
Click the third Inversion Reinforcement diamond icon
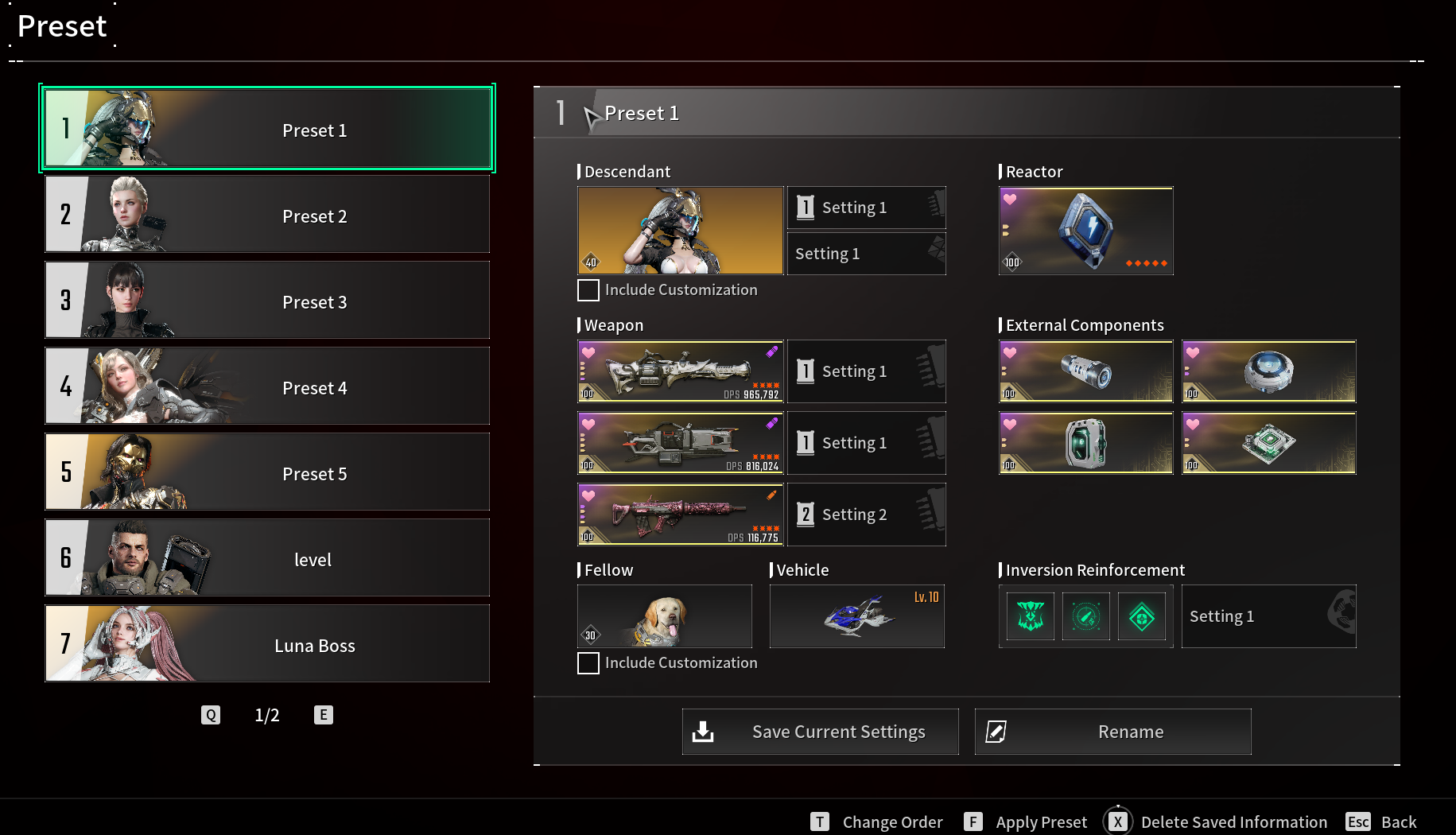pyautogui.click(x=1142, y=616)
